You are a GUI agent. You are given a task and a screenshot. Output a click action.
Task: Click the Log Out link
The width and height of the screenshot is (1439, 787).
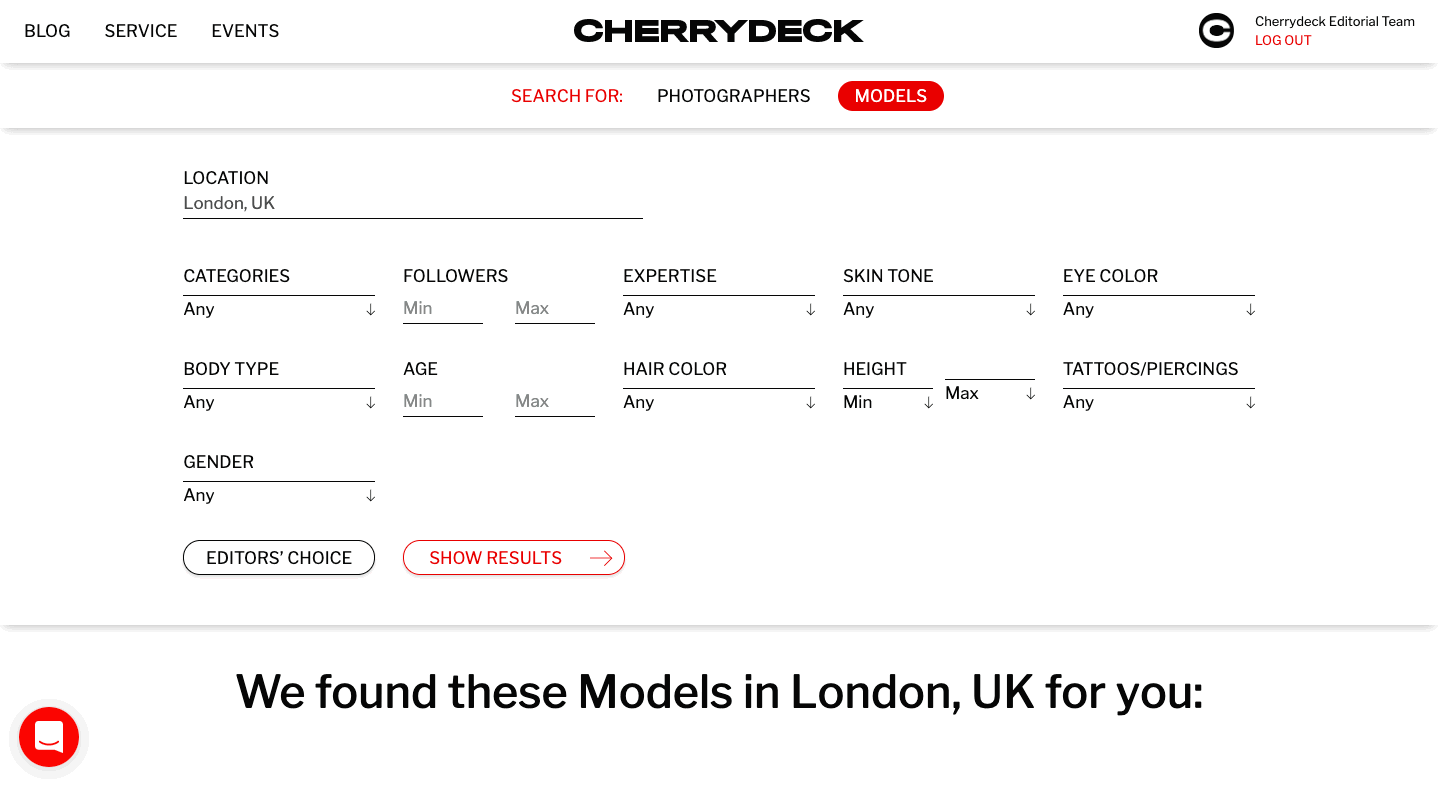[x=1283, y=41]
